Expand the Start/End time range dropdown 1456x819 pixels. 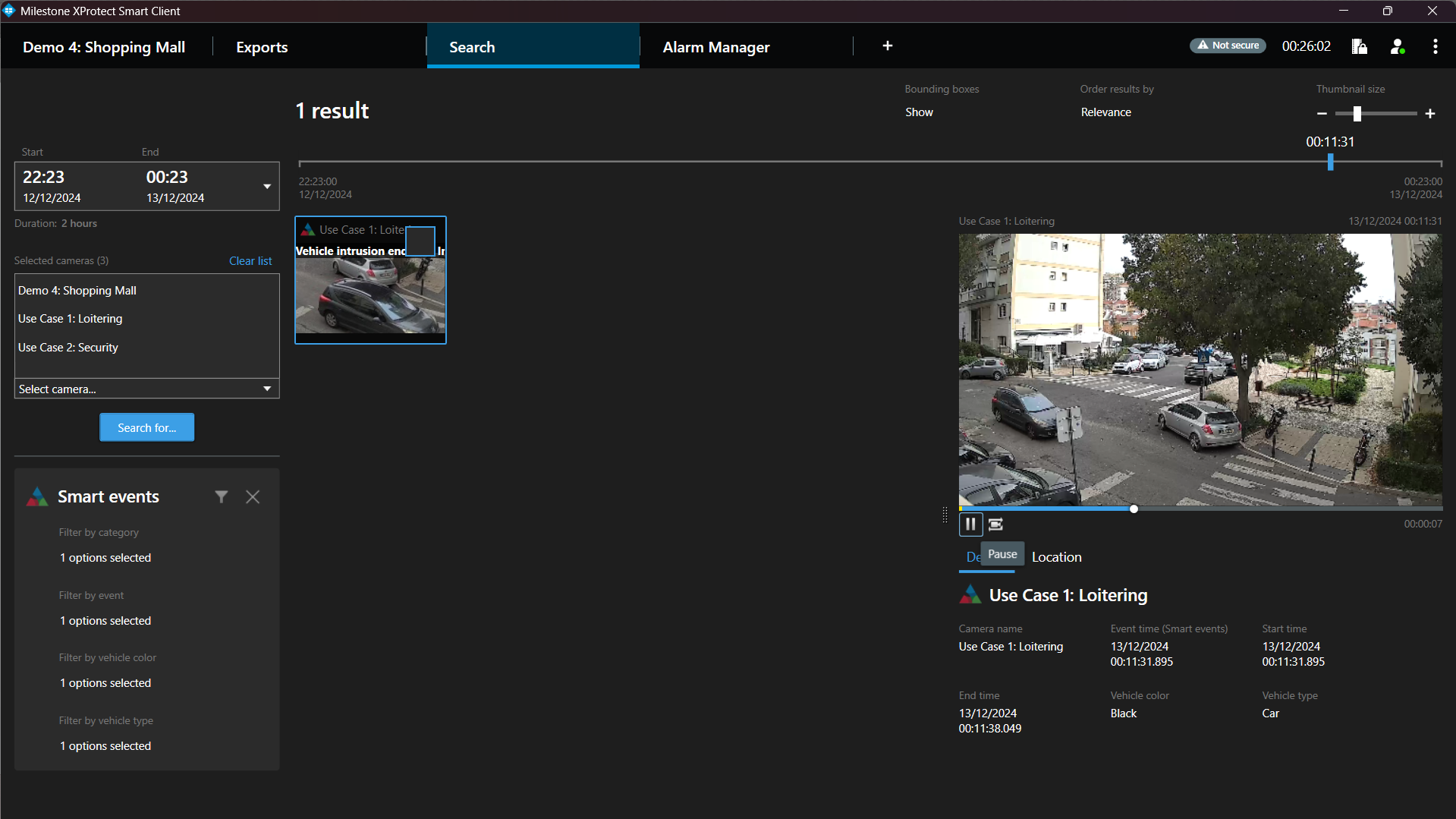click(x=267, y=187)
